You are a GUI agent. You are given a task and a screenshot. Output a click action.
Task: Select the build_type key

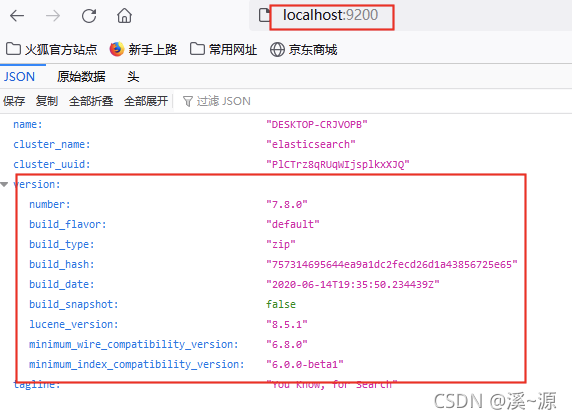click(x=62, y=244)
